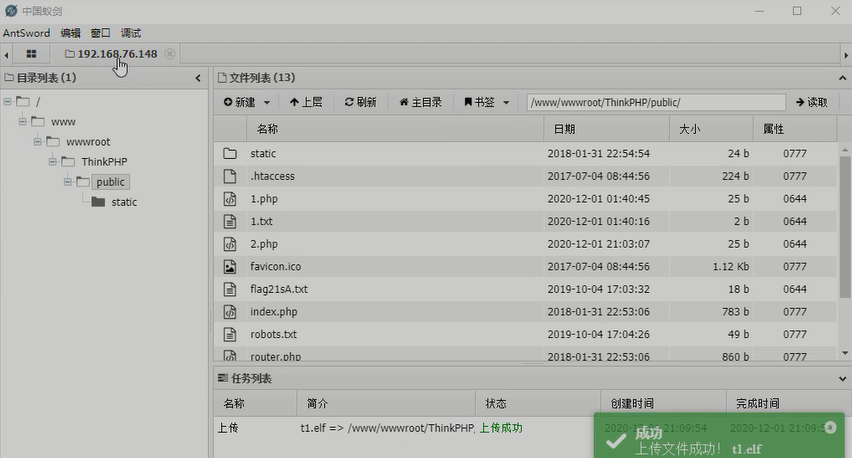
Task: Select the wwwroot folder in tree
Action: tap(88, 142)
